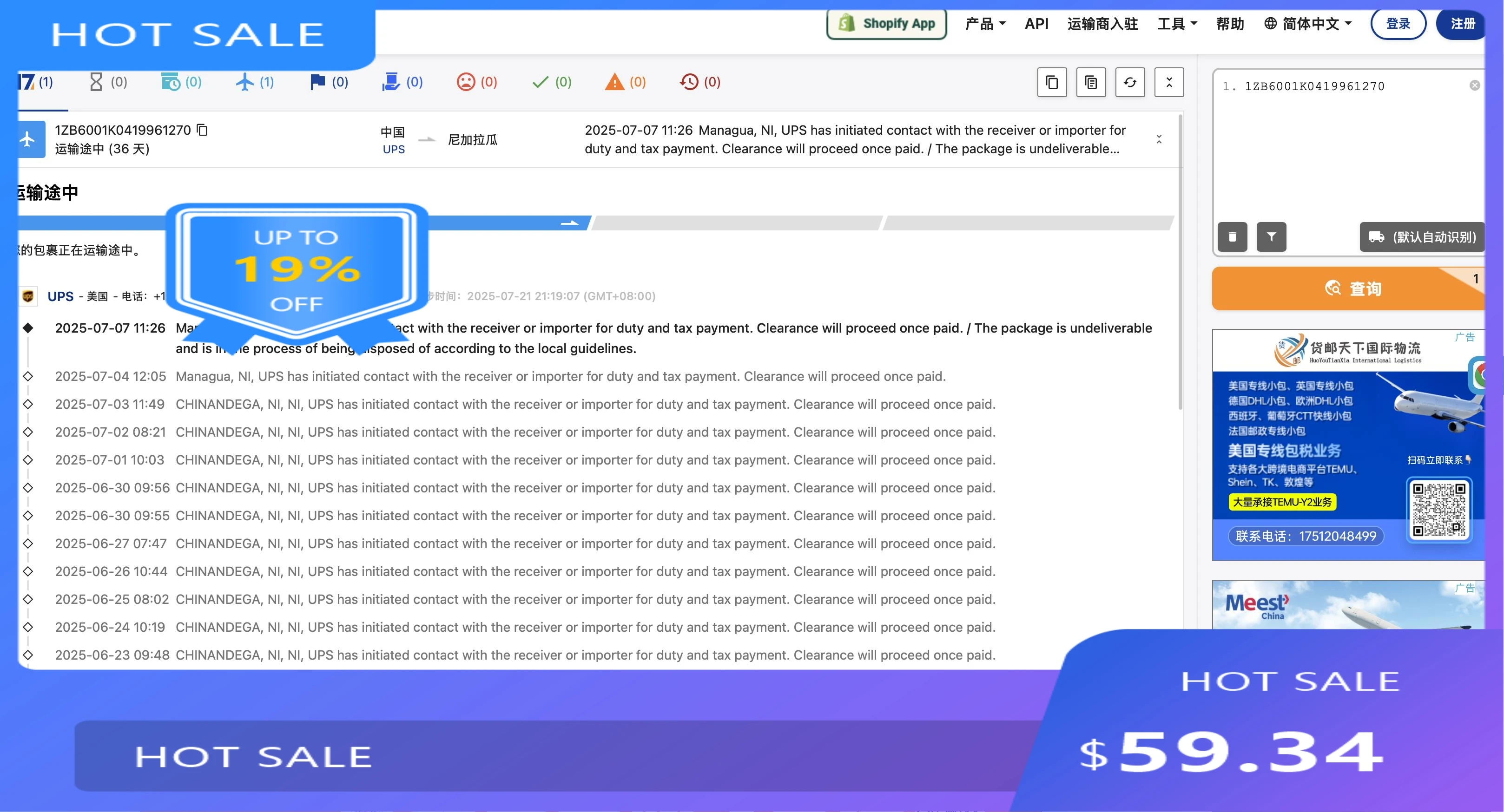Select the in-transit airplane status tab
Image resolution: width=1504 pixels, height=812 pixels.
point(255,82)
